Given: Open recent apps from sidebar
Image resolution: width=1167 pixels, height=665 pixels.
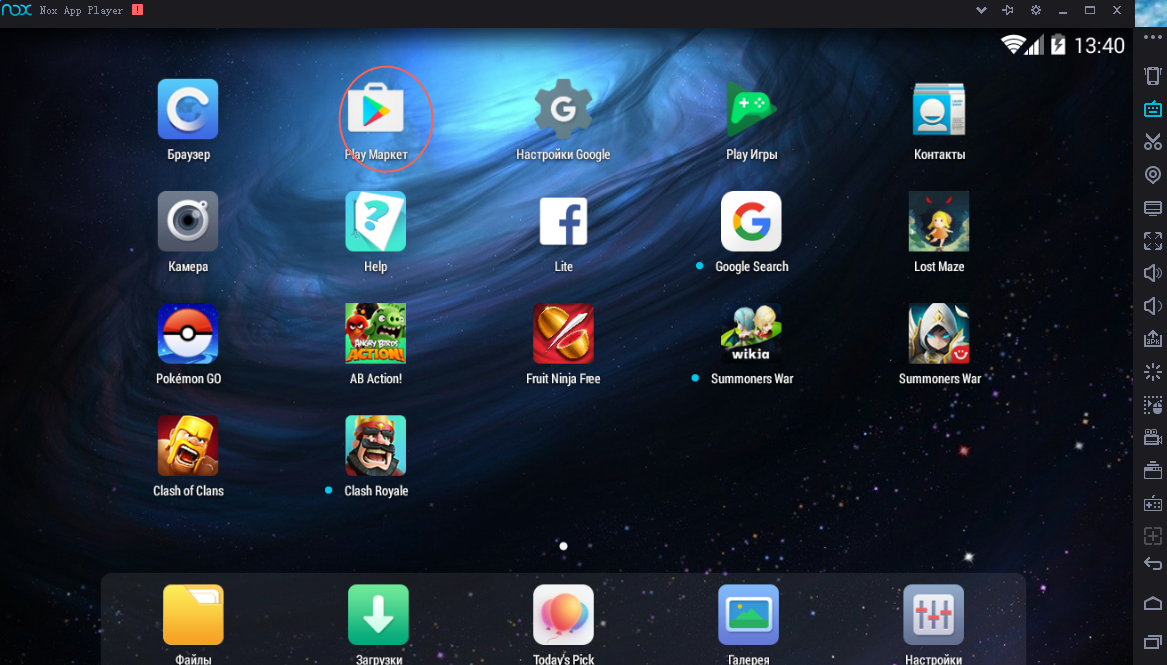Looking at the screenshot, I should pos(1152,641).
